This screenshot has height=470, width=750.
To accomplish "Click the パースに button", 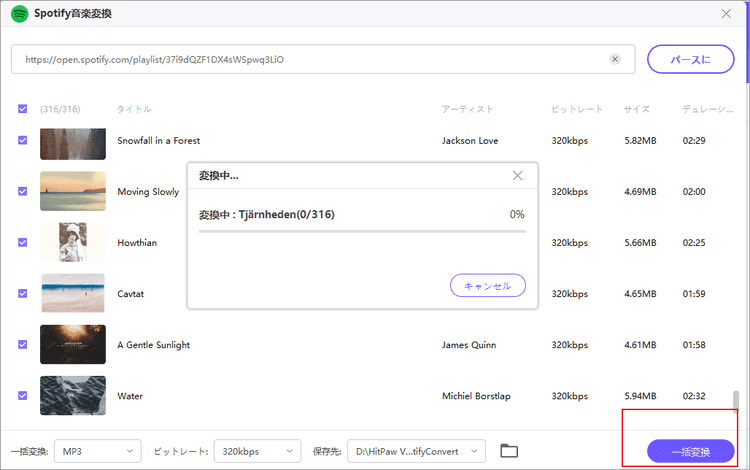I will click(x=690, y=59).
